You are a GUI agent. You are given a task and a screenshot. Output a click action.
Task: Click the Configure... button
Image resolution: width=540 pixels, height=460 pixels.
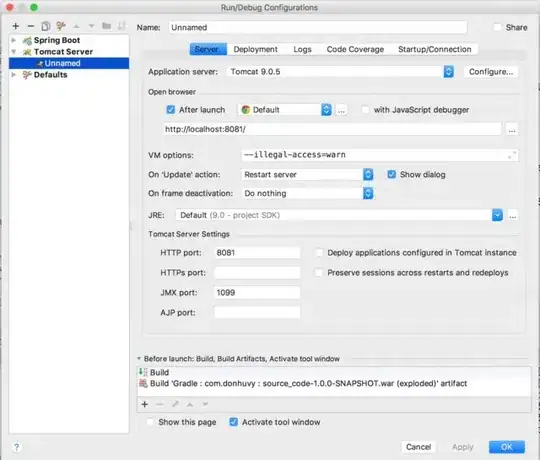pos(491,72)
